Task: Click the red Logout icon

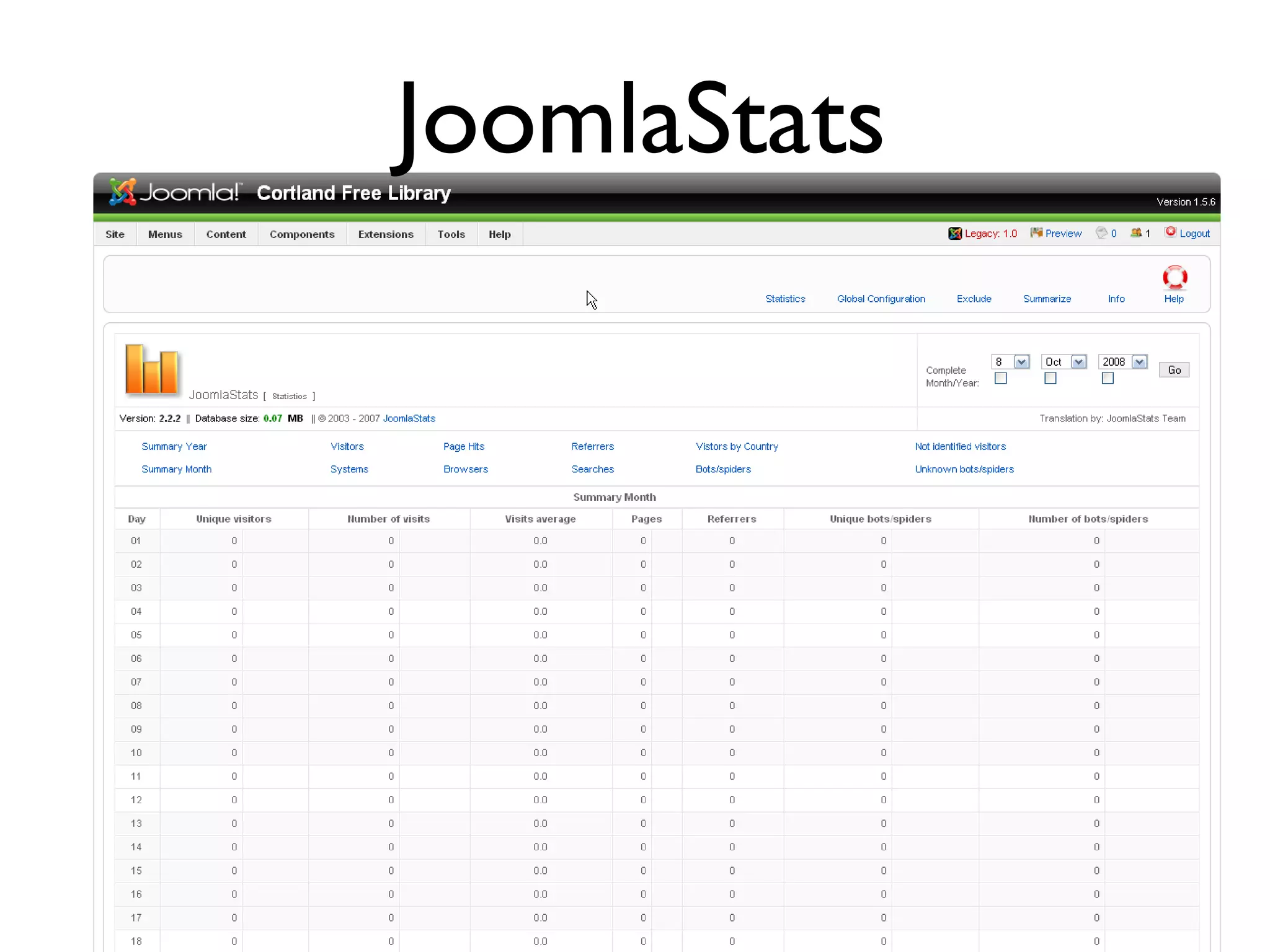Action: point(1170,232)
